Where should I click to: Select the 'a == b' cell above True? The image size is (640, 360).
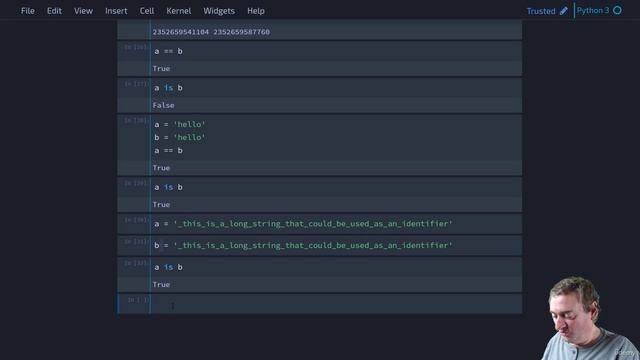(336, 51)
